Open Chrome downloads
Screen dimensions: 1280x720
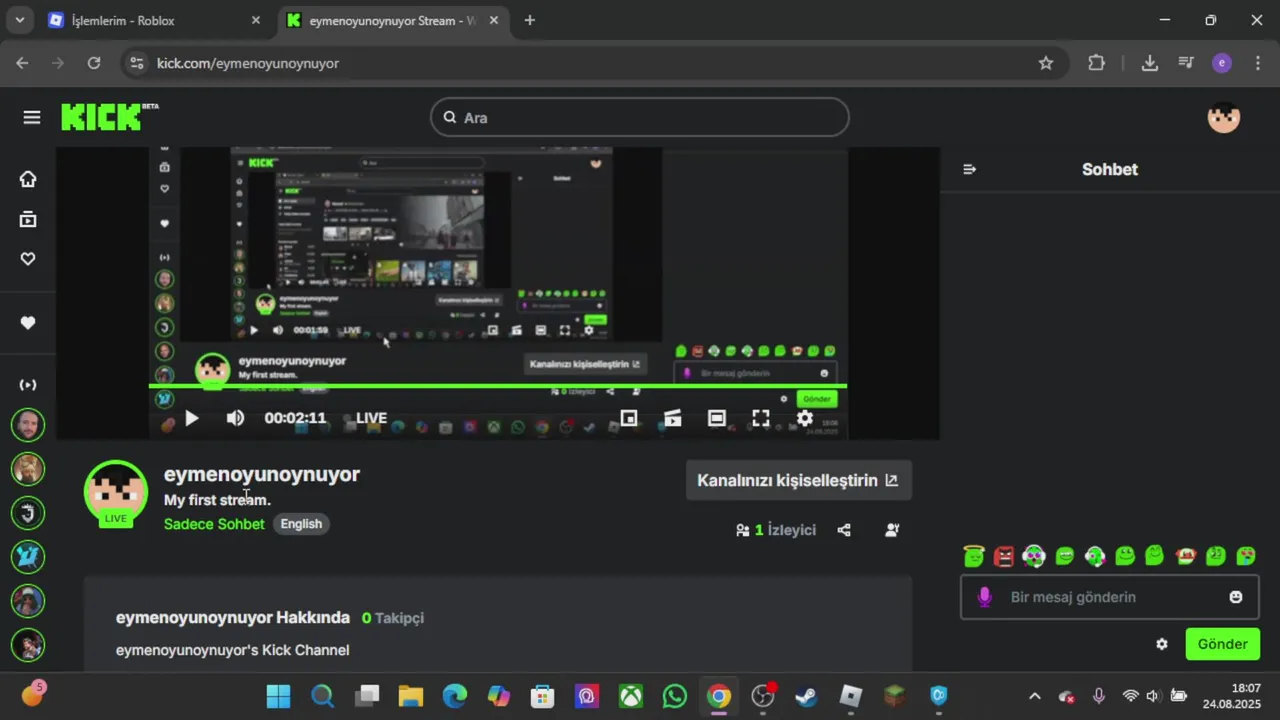1150,63
